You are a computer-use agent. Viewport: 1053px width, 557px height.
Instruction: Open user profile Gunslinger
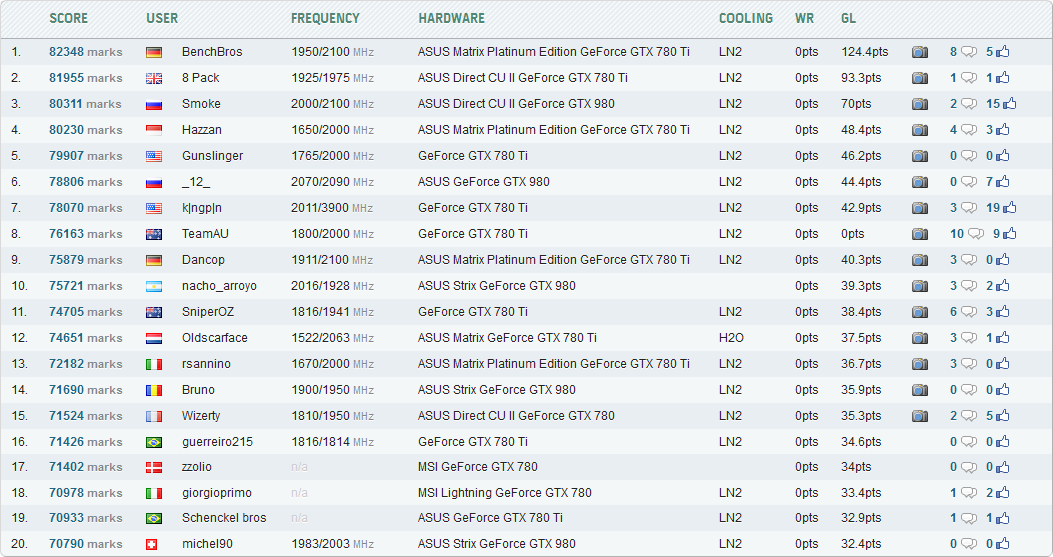pos(212,156)
